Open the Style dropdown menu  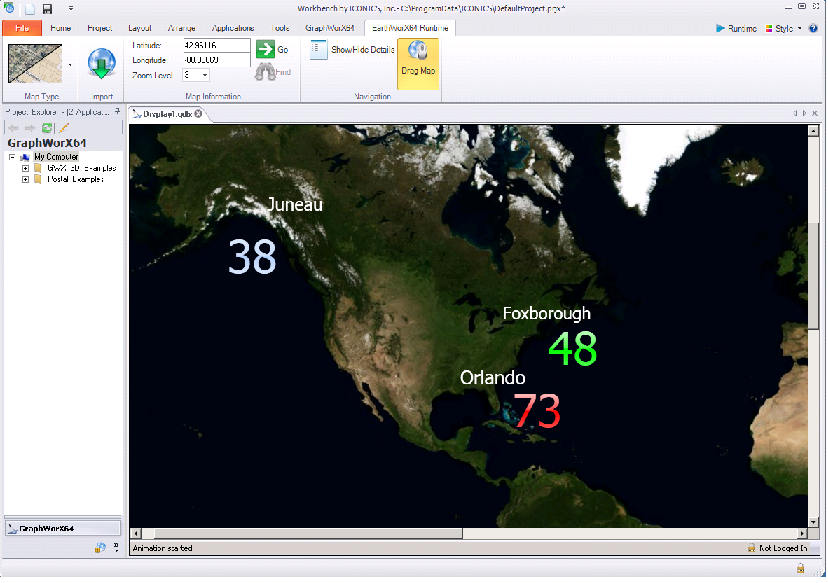[x=787, y=28]
